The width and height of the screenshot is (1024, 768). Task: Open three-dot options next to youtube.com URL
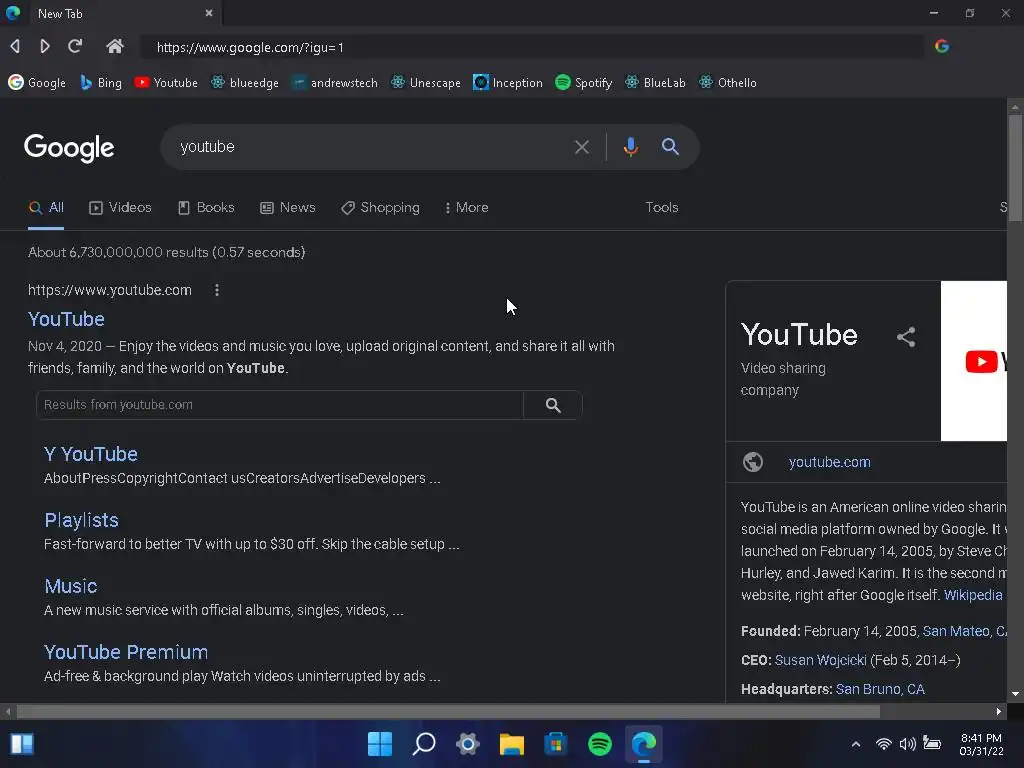(x=217, y=290)
